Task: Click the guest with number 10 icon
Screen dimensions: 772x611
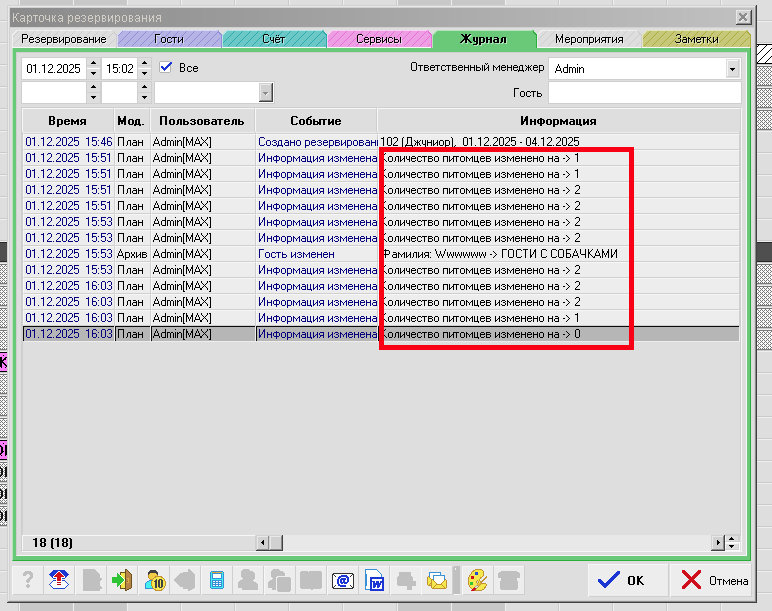Action: [x=154, y=580]
